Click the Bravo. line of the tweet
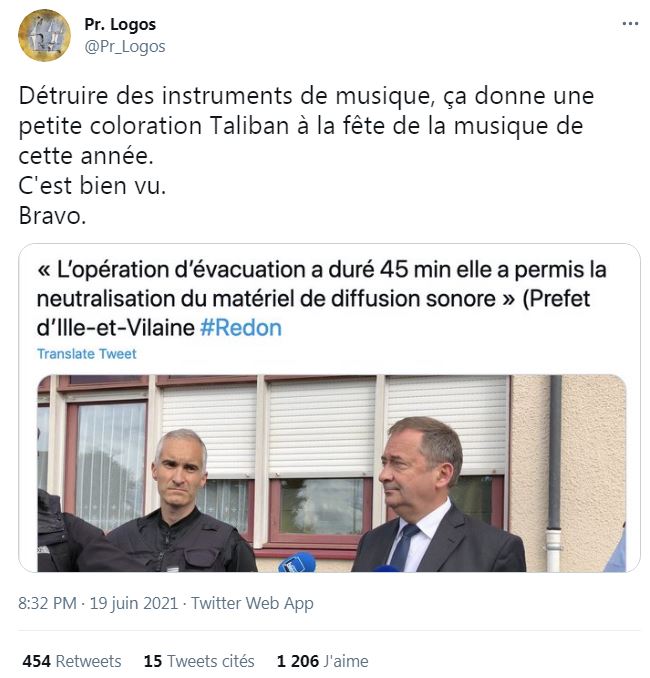 (52, 215)
